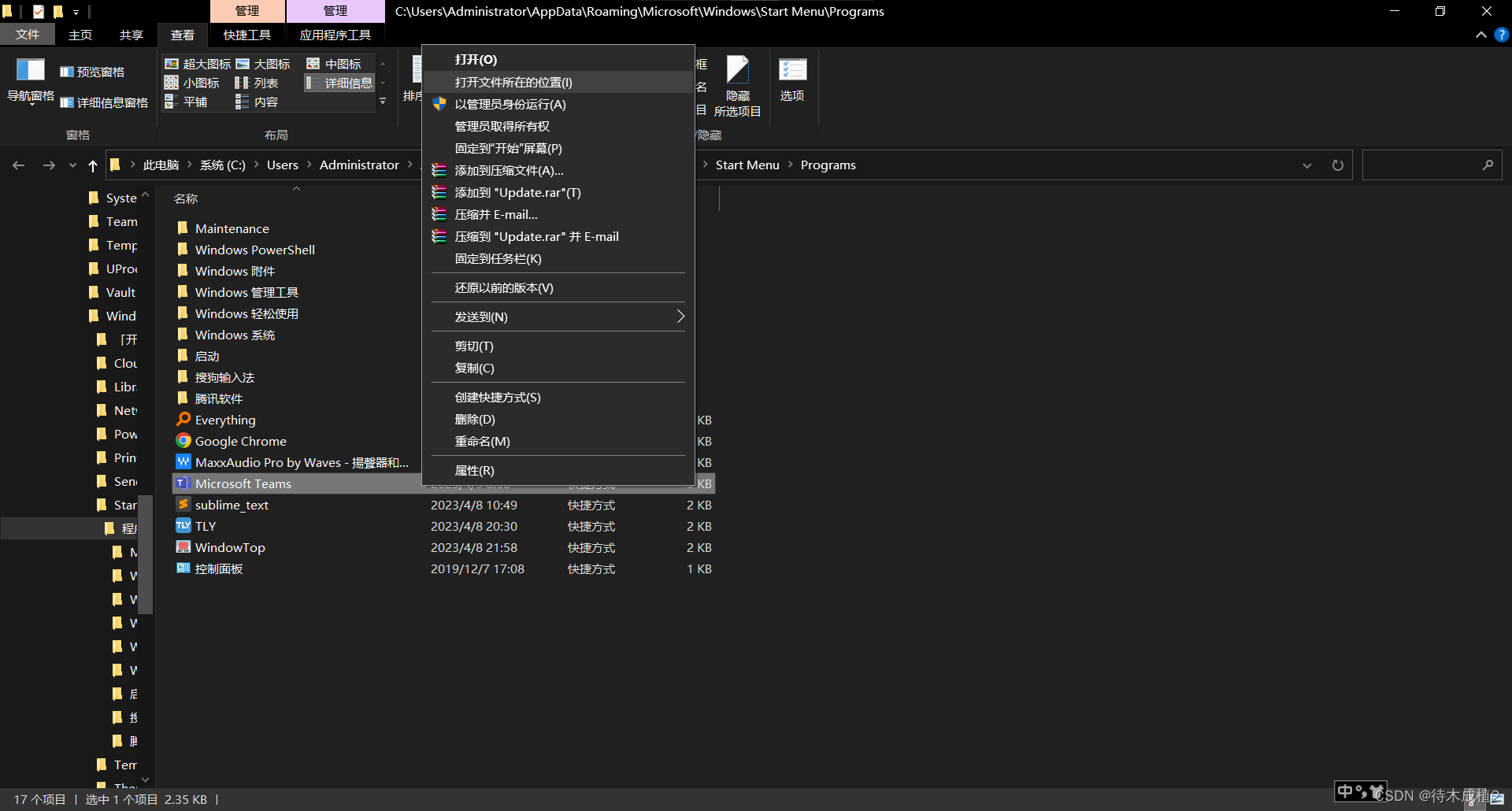
Task: Refresh the current folder
Action: pos(1337,165)
